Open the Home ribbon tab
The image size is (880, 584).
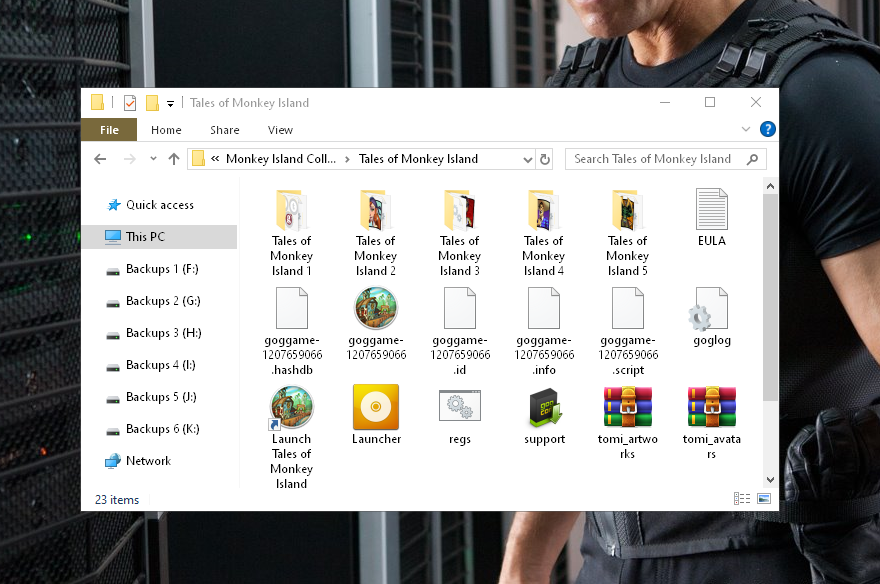(166, 130)
